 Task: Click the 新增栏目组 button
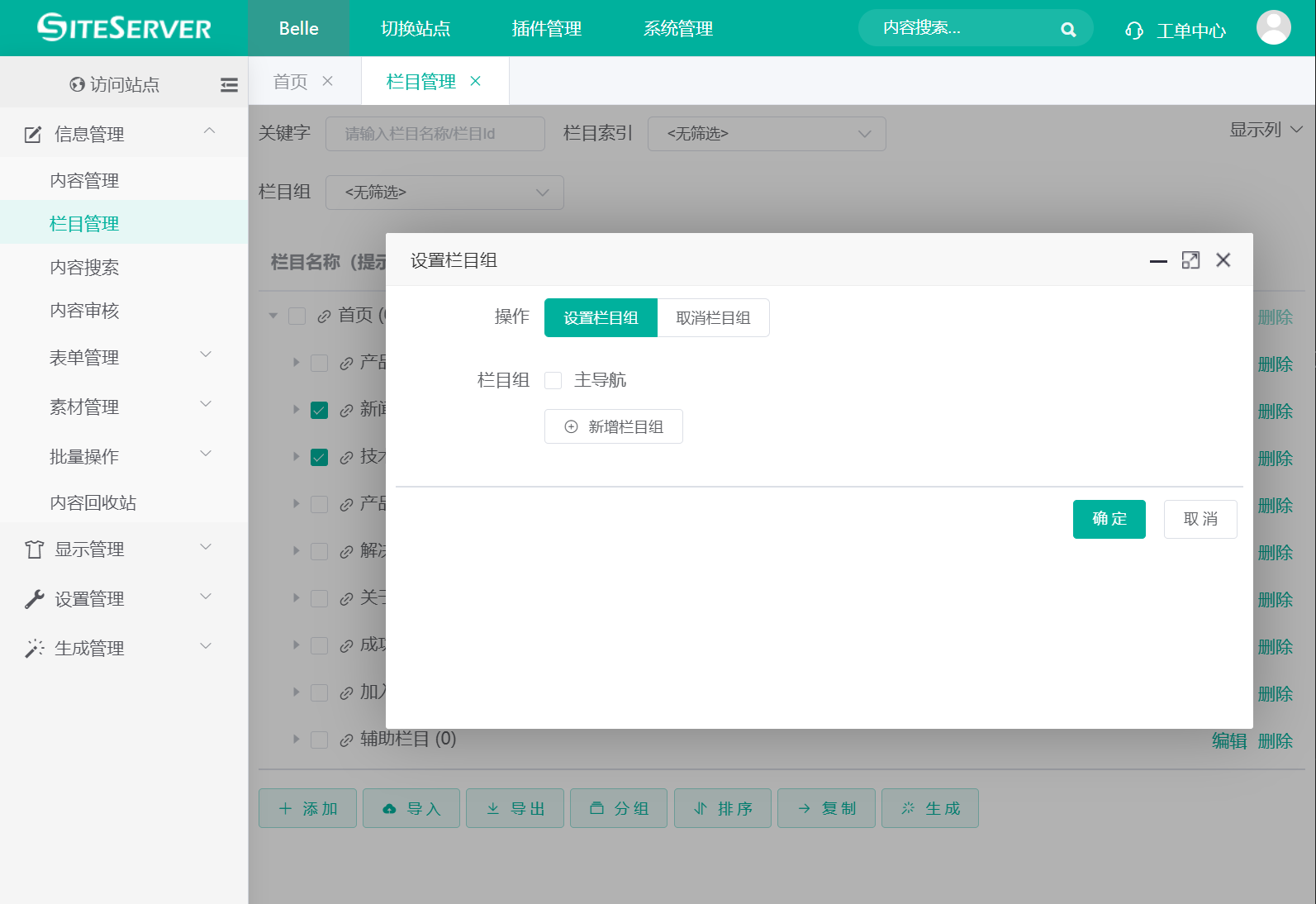[614, 426]
